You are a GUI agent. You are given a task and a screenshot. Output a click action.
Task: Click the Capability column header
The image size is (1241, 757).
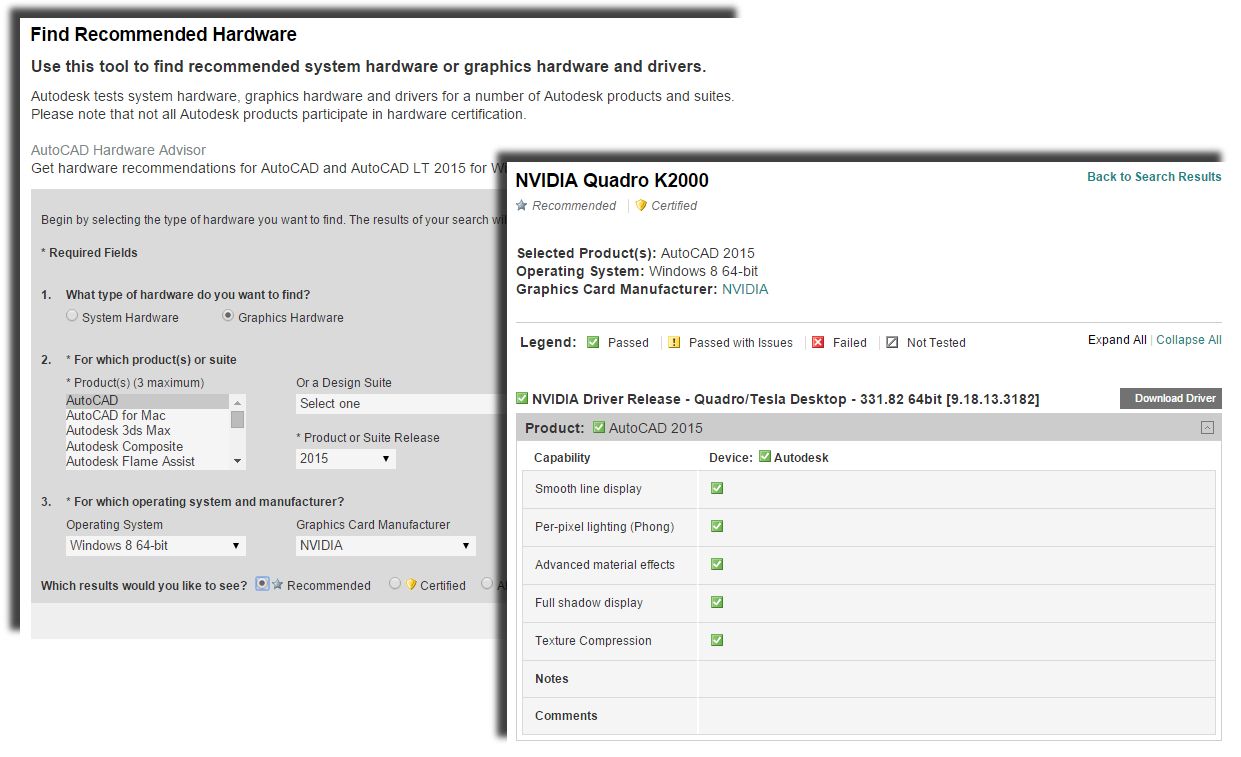562,458
